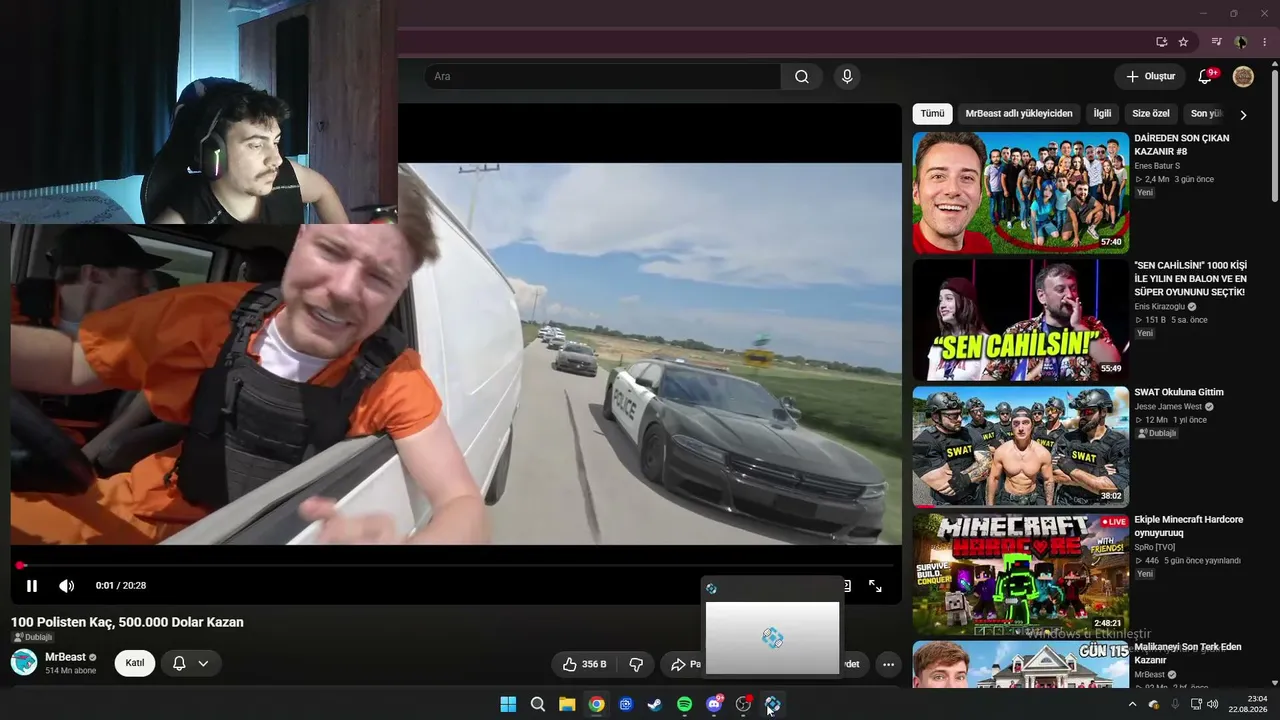Select the partially hidden 'Son yük' chip
This screenshot has height=720, width=1280.
1206,114
